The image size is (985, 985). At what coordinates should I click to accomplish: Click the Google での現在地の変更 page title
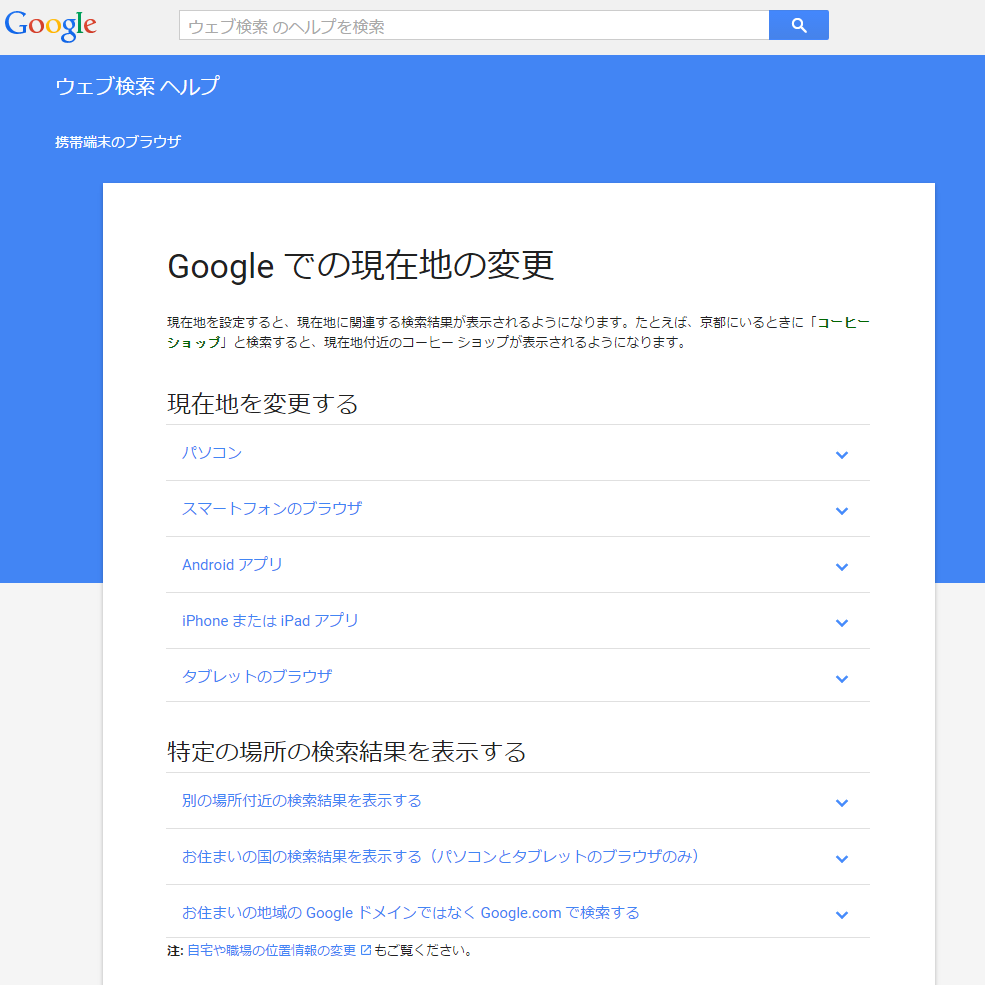click(361, 265)
